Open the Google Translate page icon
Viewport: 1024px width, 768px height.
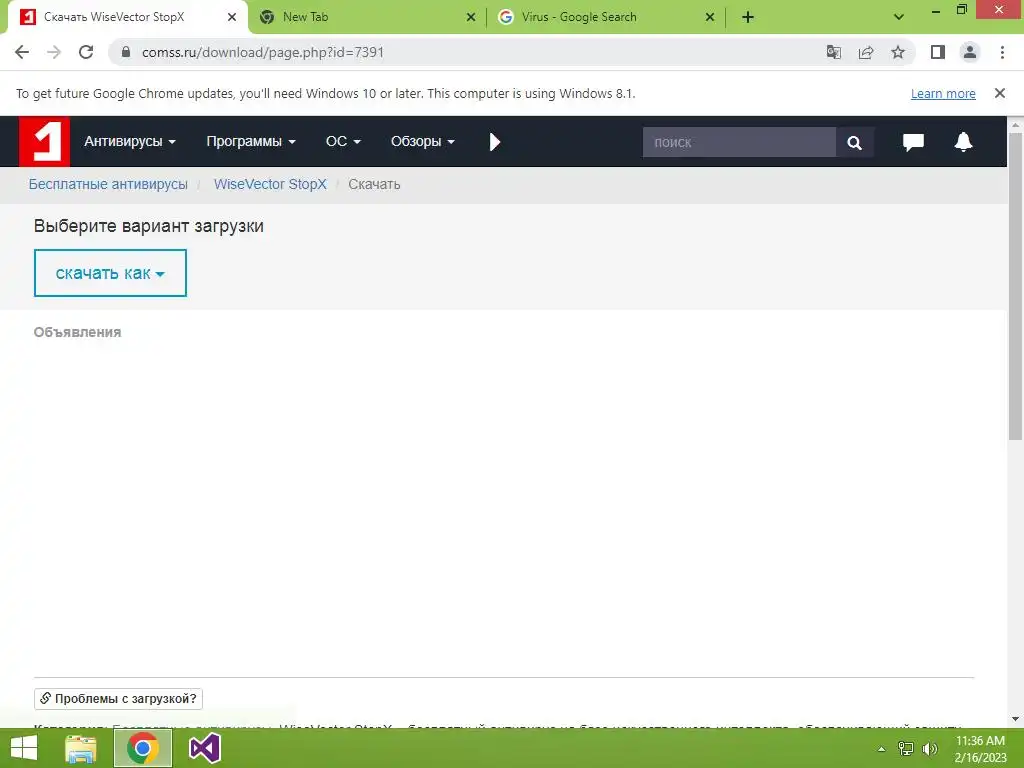tap(834, 52)
